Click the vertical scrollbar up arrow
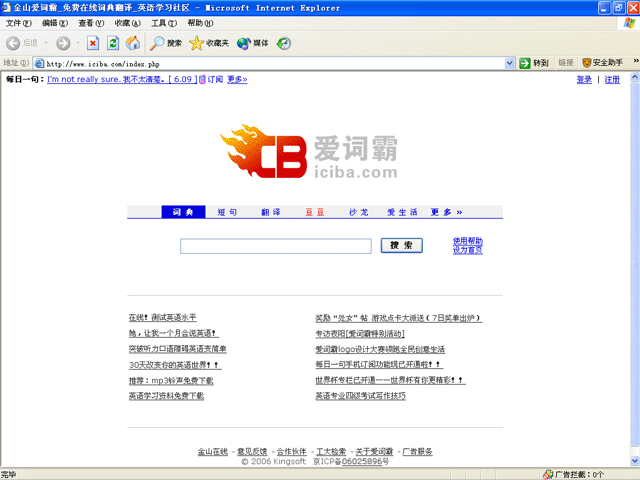 (x=635, y=76)
